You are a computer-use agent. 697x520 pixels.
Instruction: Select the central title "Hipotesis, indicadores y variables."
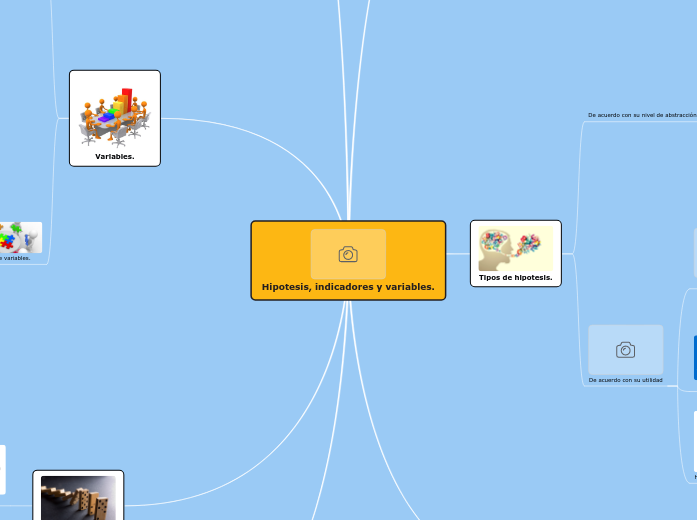pyautogui.click(x=348, y=287)
